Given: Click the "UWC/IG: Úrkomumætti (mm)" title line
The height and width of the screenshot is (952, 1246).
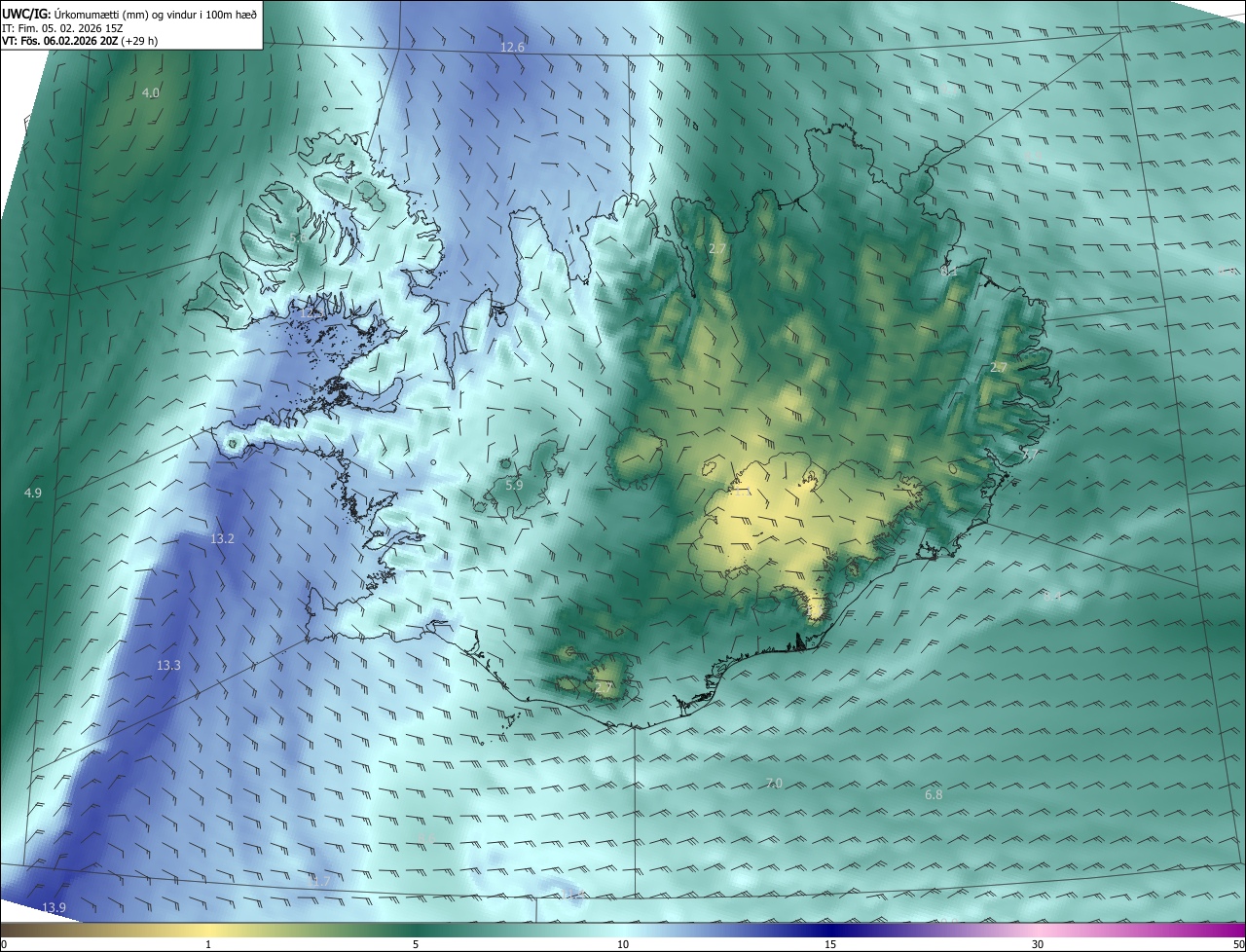Looking at the screenshot, I should [128, 14].
